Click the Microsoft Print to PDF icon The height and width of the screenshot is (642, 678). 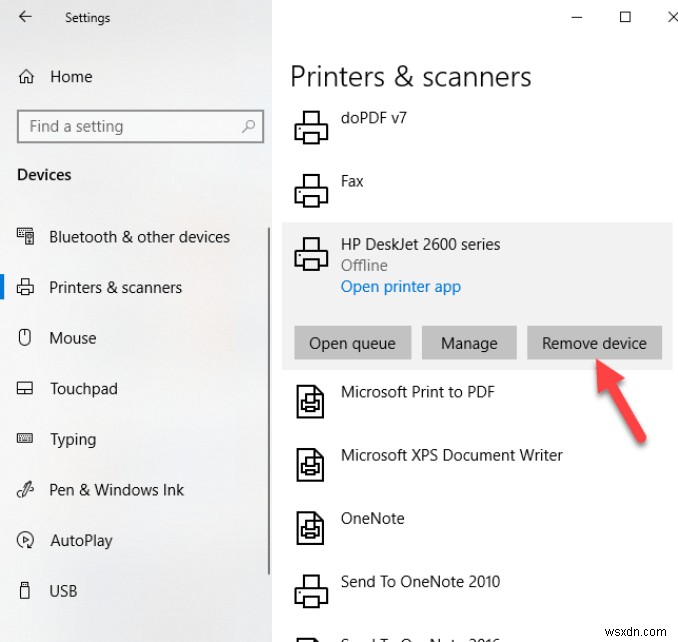[310, 402]
